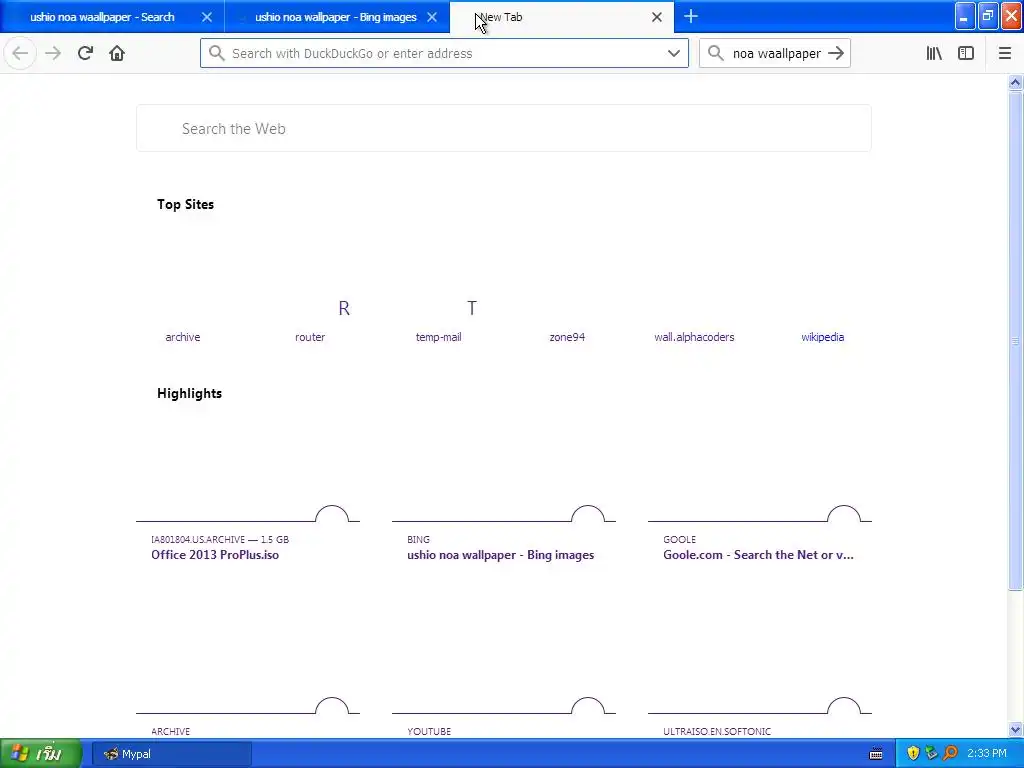The height and width of the screenshot is (768, 1024).
Task: Open the Library bookmarks icon
Action: click(934, 53)
